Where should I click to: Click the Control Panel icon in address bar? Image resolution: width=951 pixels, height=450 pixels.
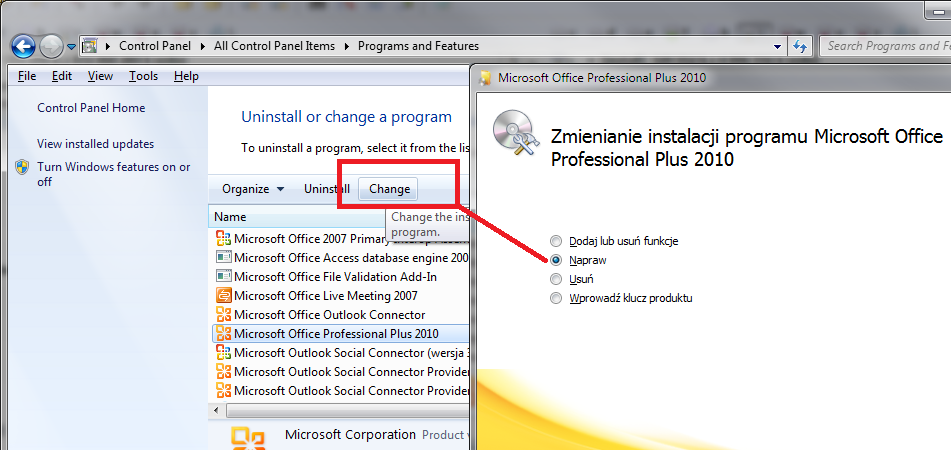(x=90, y=46)
